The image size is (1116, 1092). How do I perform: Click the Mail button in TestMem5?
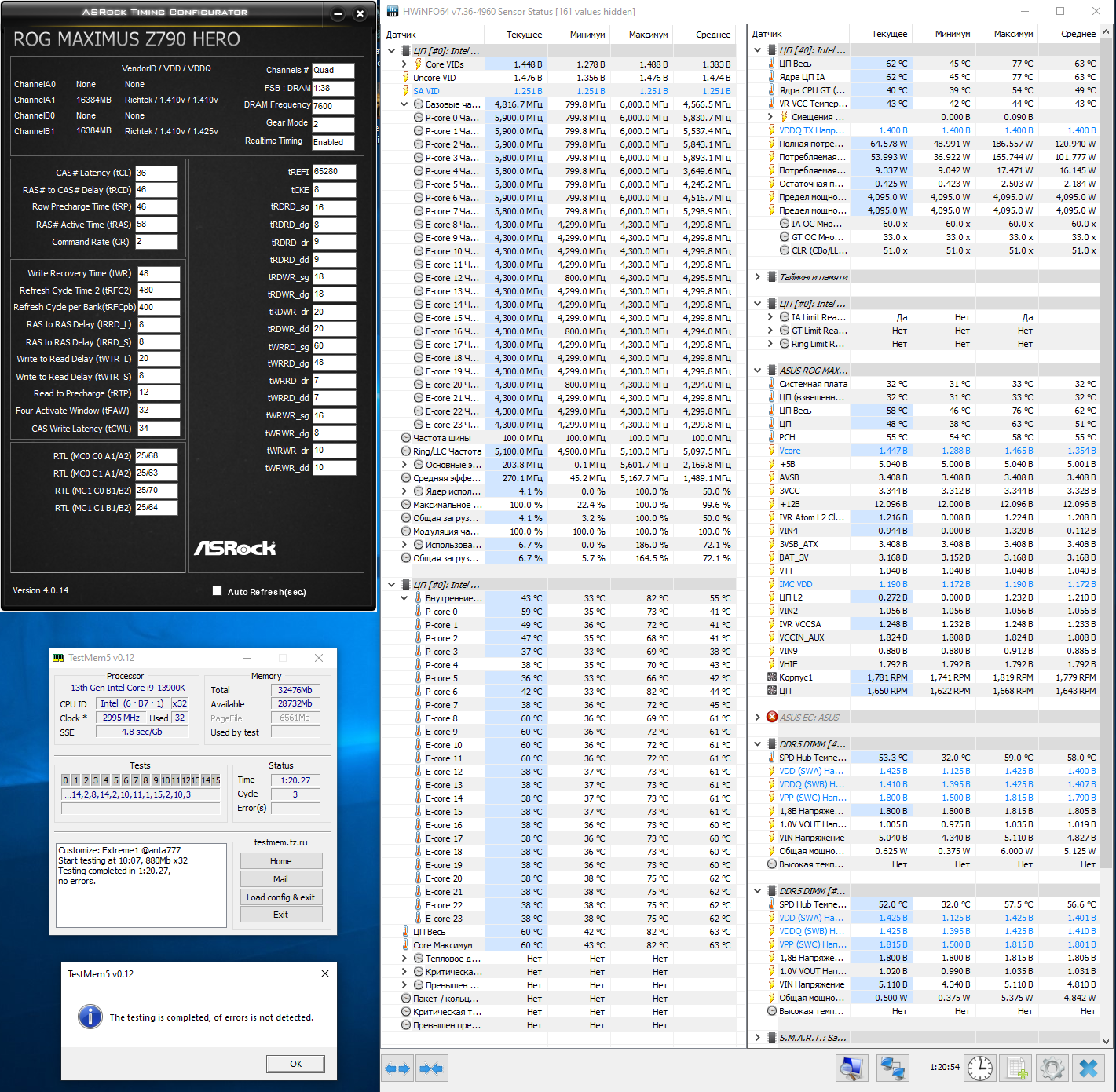point(281,879)
